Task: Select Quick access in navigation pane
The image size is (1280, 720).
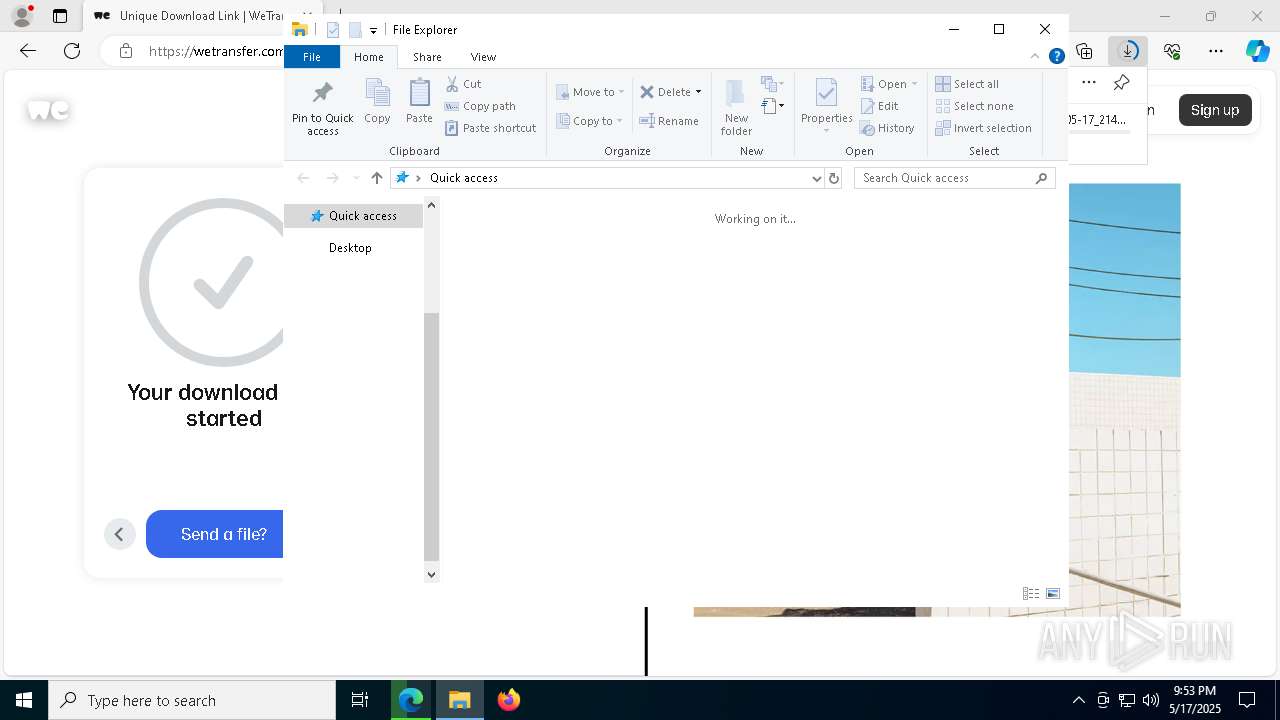Action: pyautogui.click(x=354, y=216)
